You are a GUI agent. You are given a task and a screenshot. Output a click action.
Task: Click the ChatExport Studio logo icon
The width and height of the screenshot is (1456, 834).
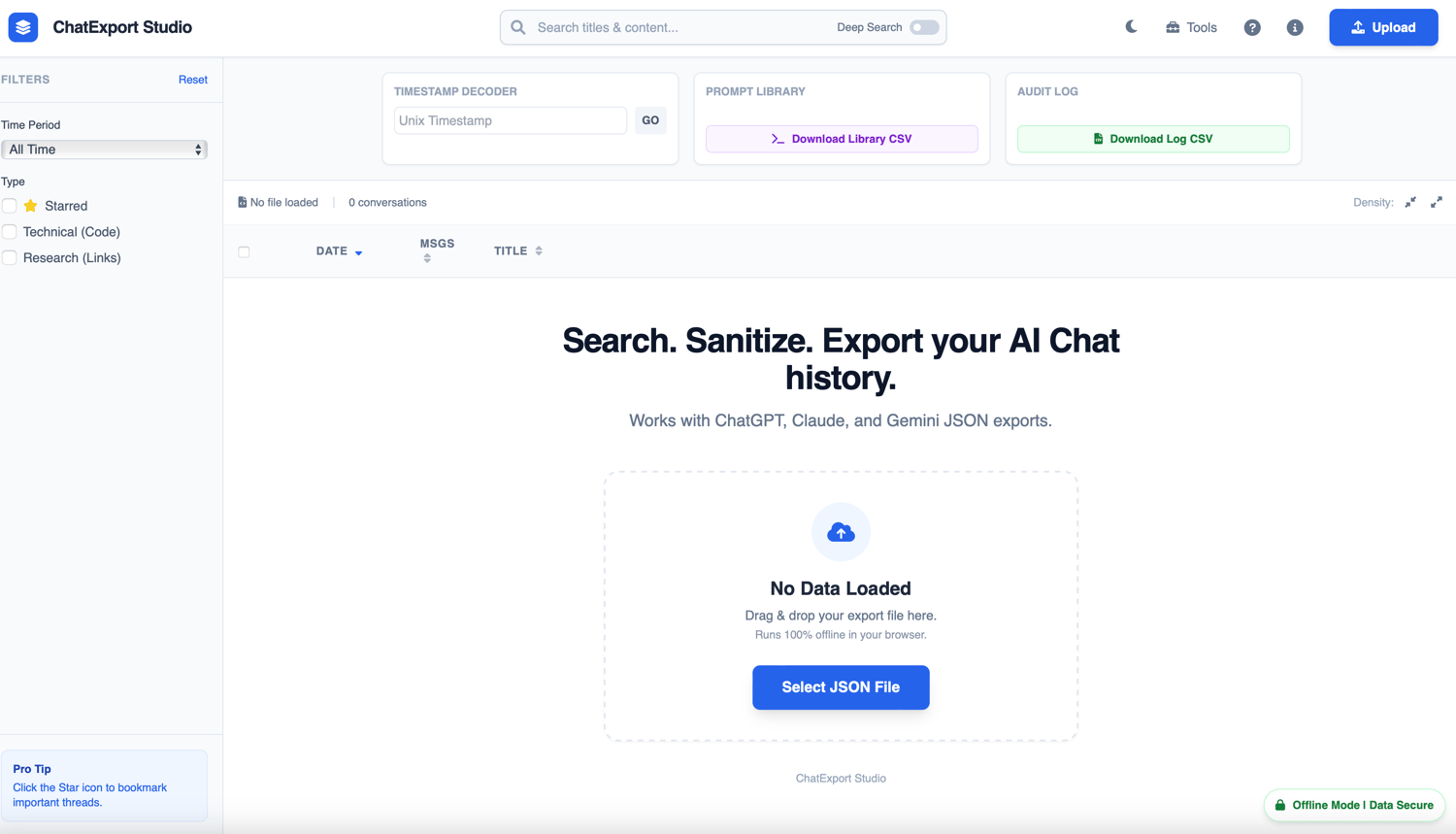(23, 27)
